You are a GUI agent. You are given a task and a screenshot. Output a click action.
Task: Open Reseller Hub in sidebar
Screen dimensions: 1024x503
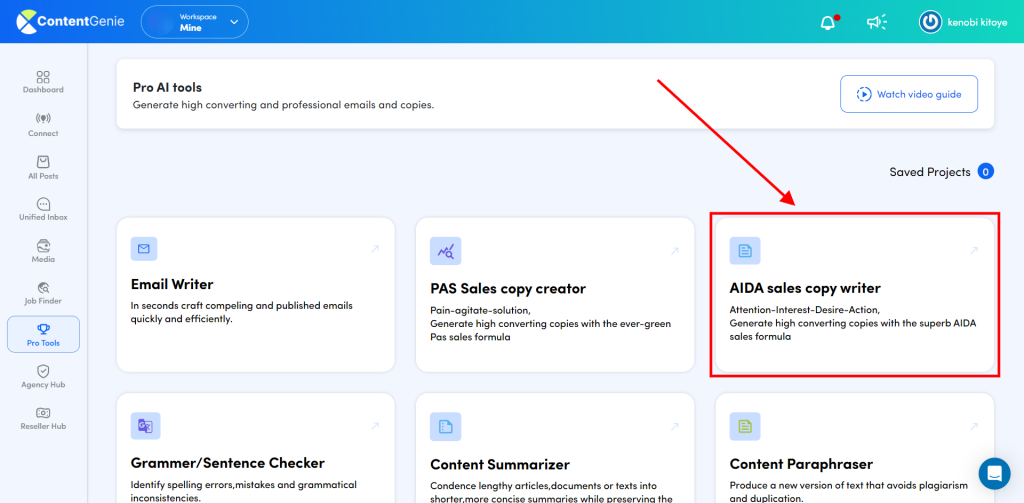pos(43,419)
